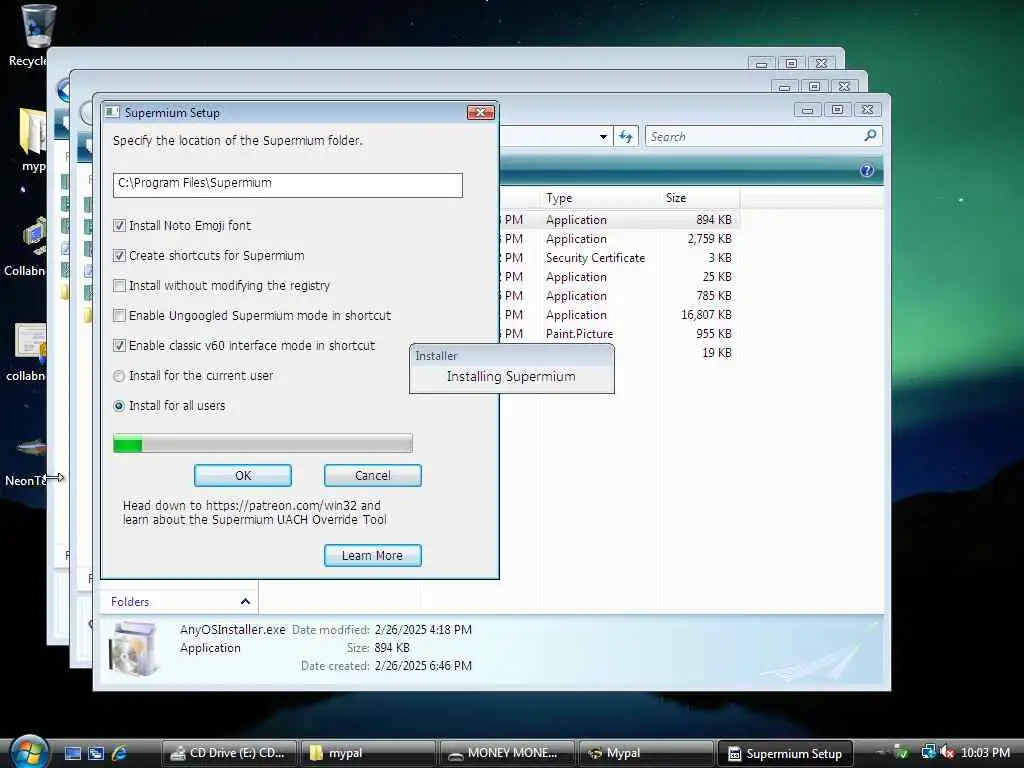Expand the Folders pane chevron

pyautogui.click(x=245, y=601)
